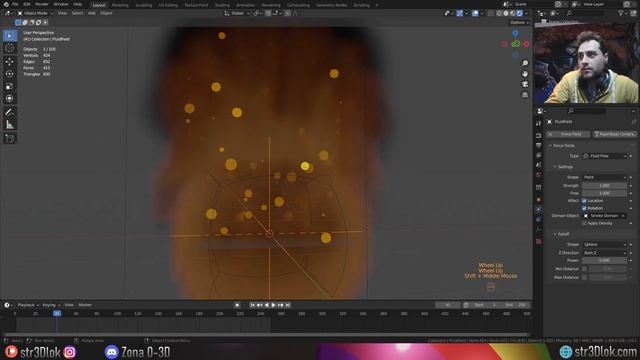Activate the Annotate tool

click(10, 112)
